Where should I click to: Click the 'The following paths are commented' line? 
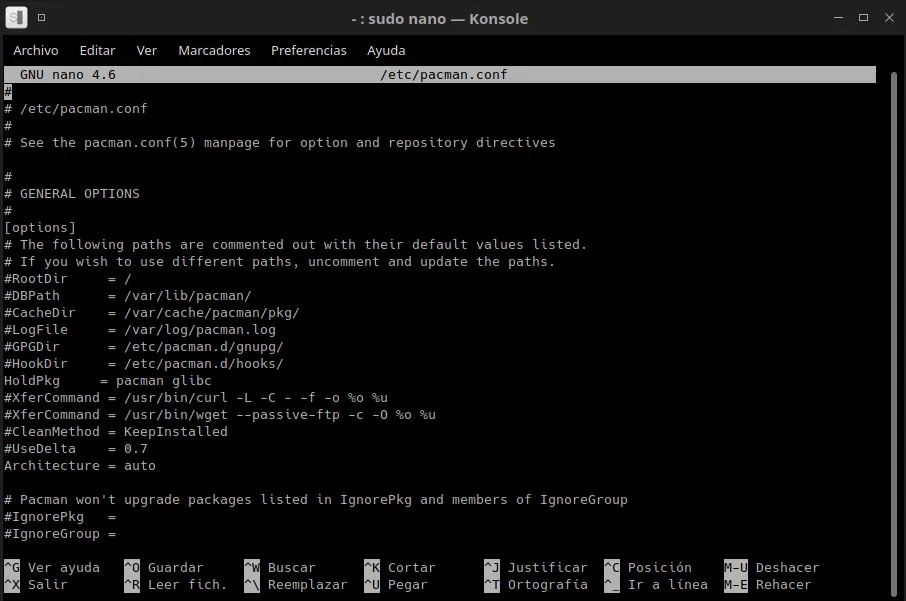coord(296,244)
